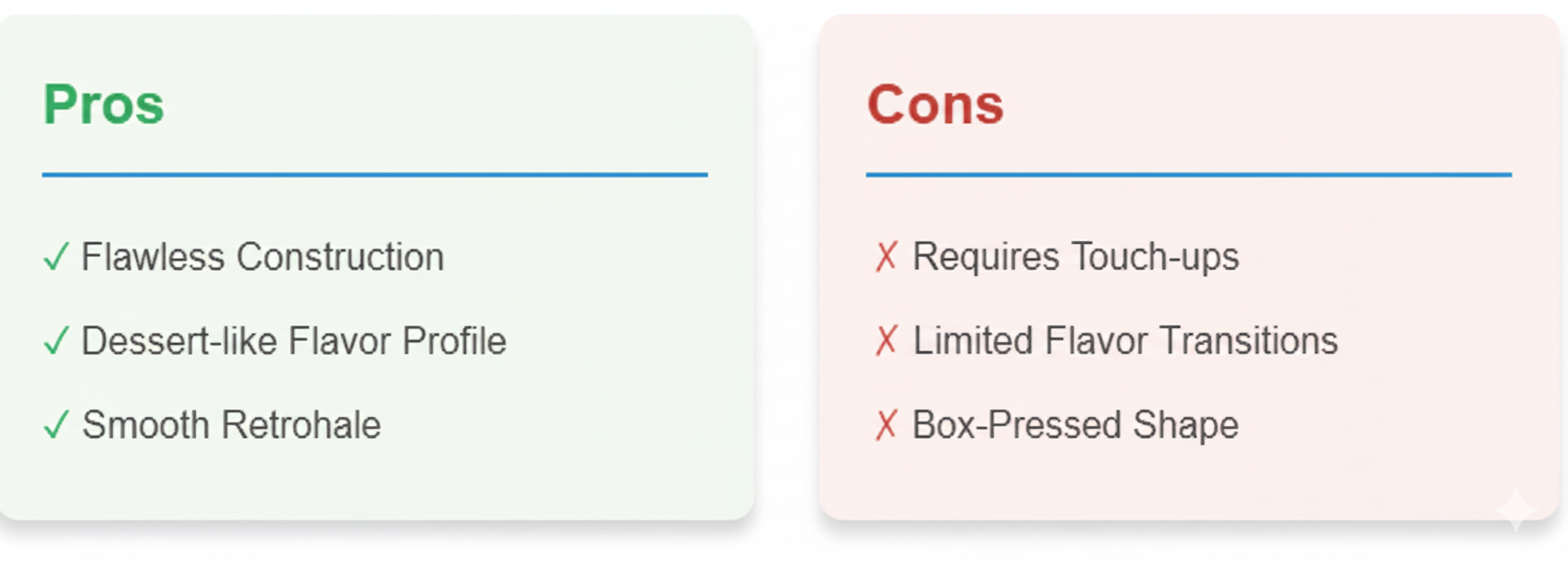Select the checkmark beside Smooth Retrohale

tap(55, 425)
